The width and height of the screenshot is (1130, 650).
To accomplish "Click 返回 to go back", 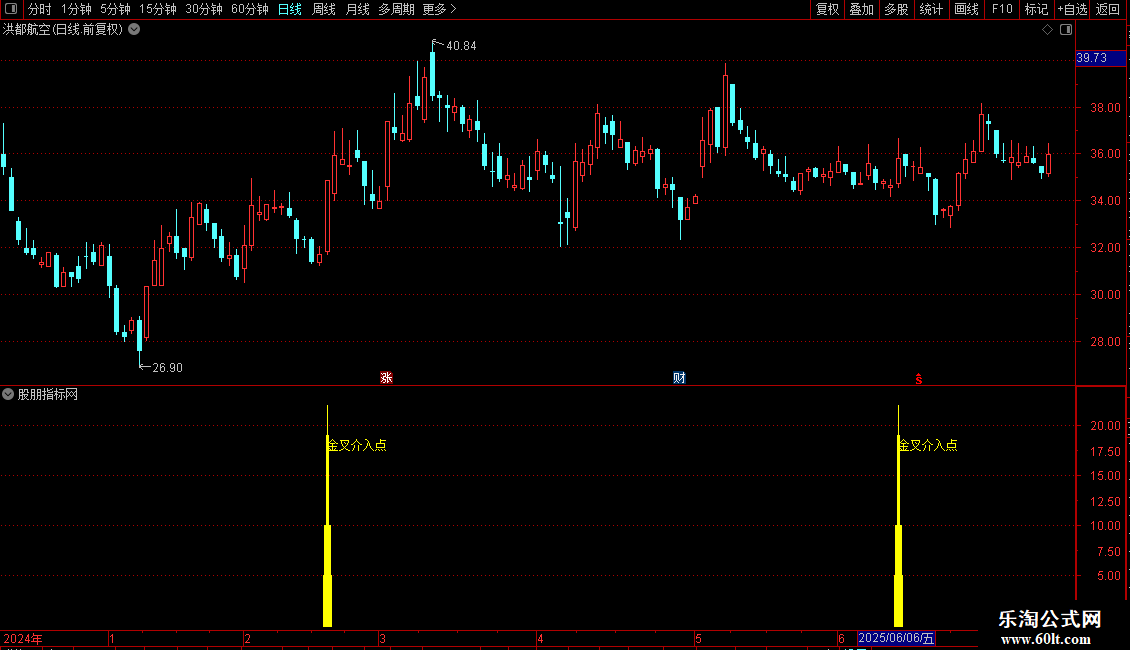I will coord(1108,9).
